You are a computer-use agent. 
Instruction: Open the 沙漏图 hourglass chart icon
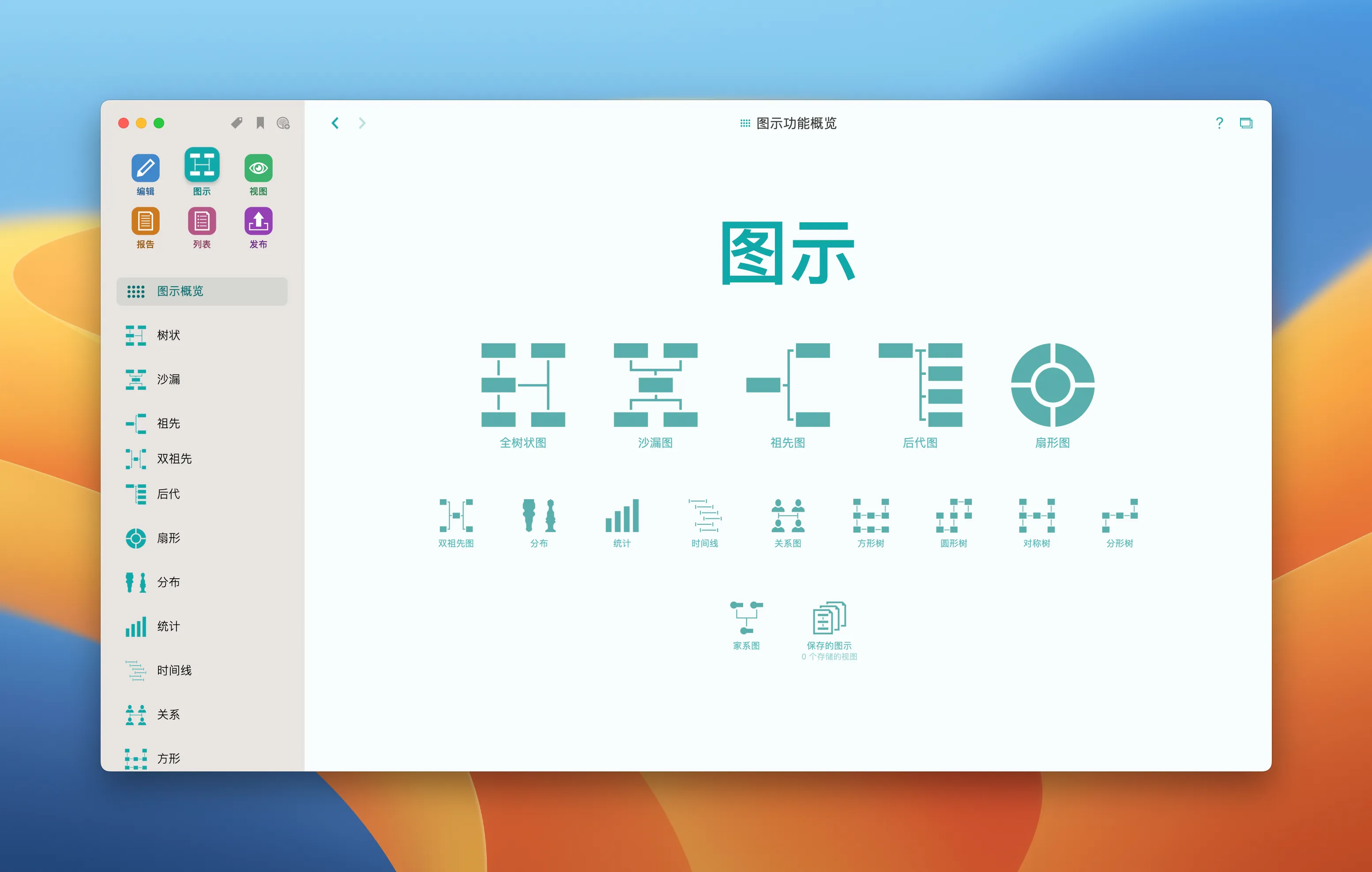pos(654,387)
